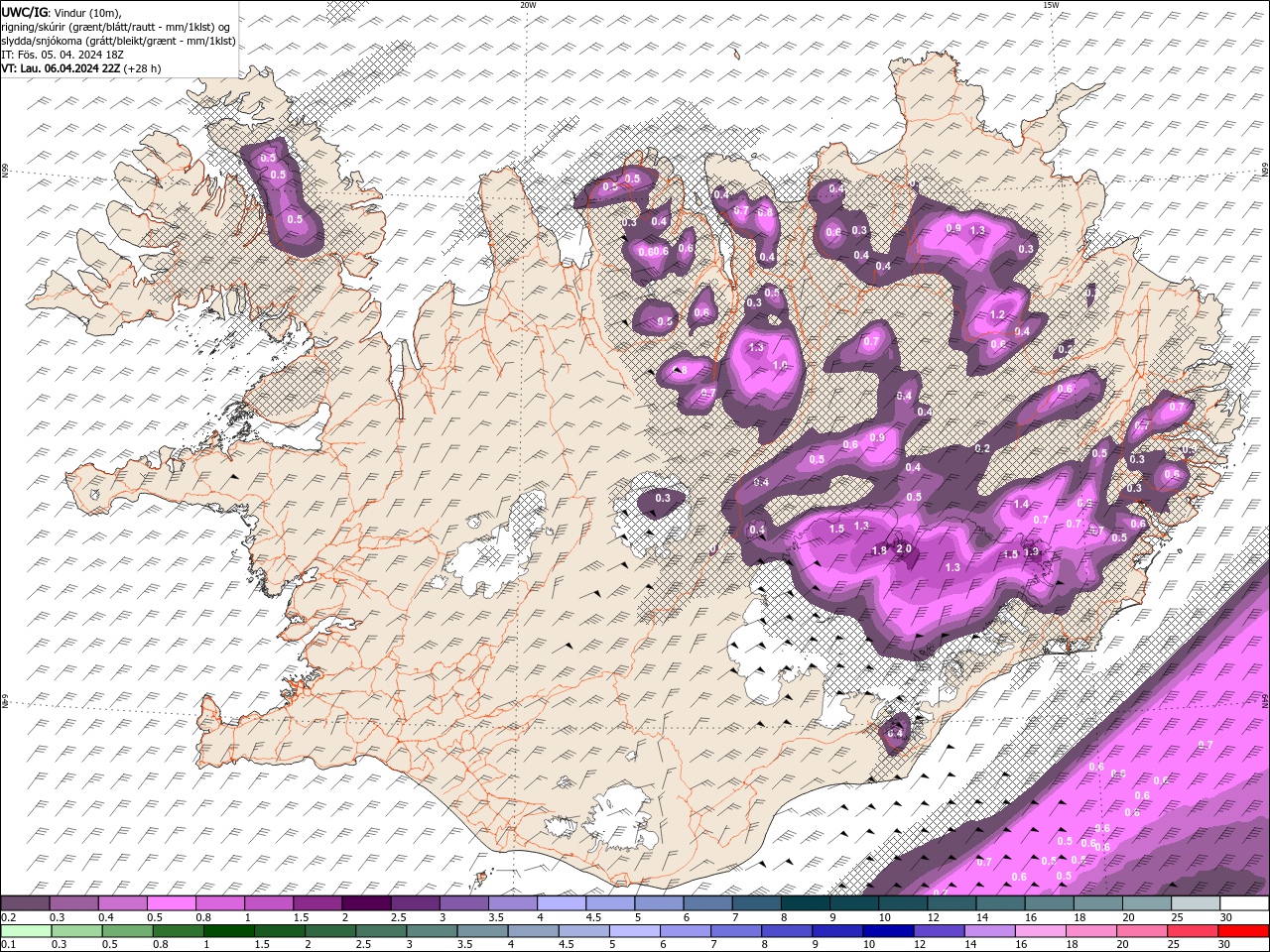The height and width of the screenshot is (952, 1270).
Task: Choose the snow legend swatch starting at 18
Action: tap(1096, 903)
